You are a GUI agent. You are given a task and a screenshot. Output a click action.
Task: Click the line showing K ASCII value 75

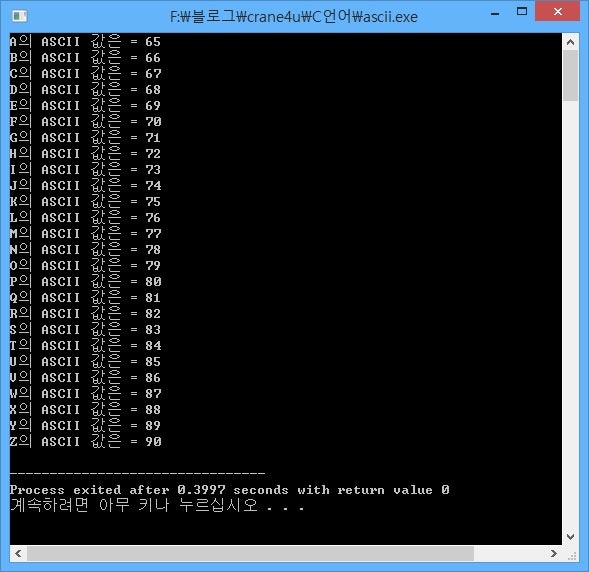pos(86,201)
